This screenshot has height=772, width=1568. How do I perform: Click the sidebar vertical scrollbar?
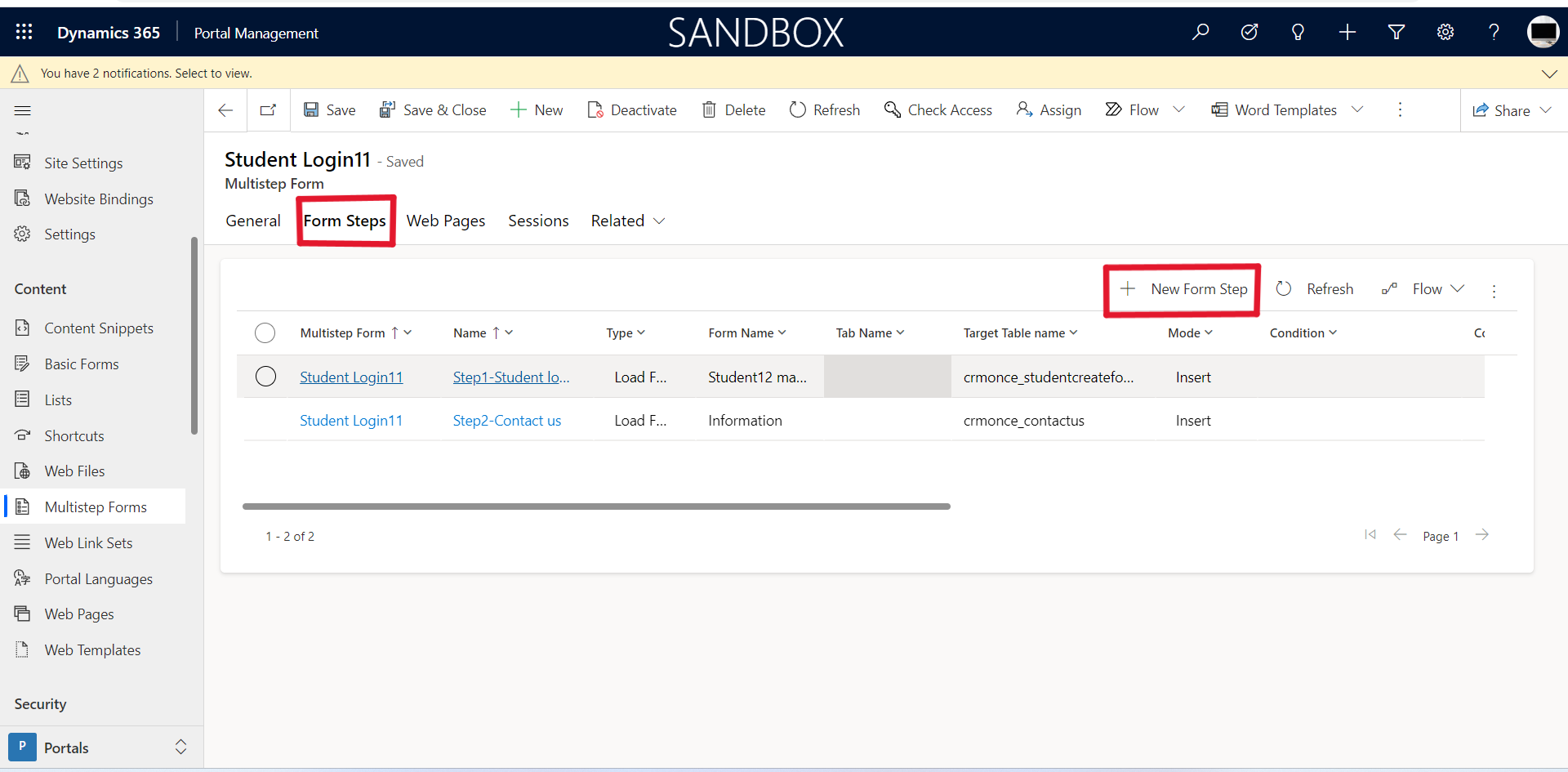pos(194,336)
